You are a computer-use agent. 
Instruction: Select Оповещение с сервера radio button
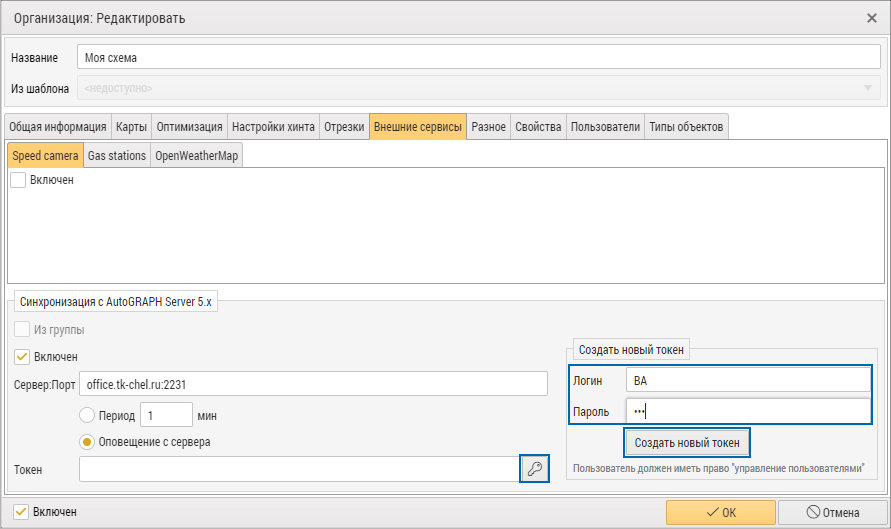(87, 441)
